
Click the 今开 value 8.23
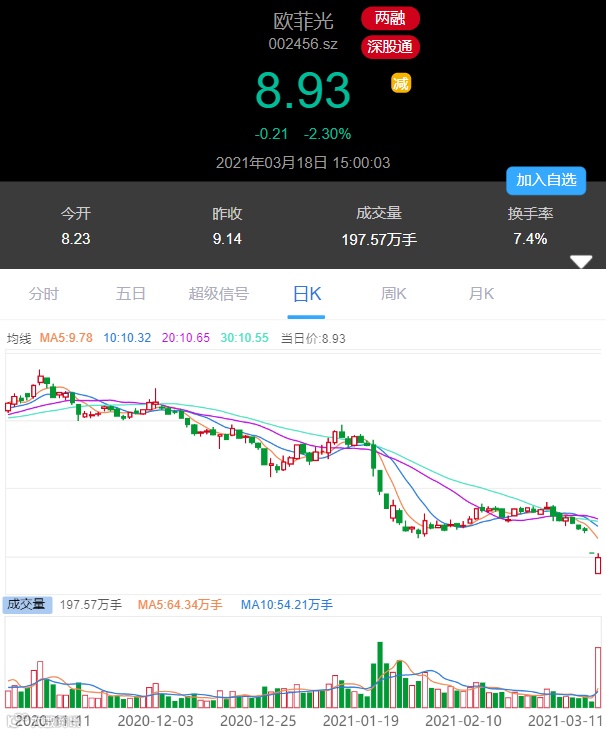(76, 239)
